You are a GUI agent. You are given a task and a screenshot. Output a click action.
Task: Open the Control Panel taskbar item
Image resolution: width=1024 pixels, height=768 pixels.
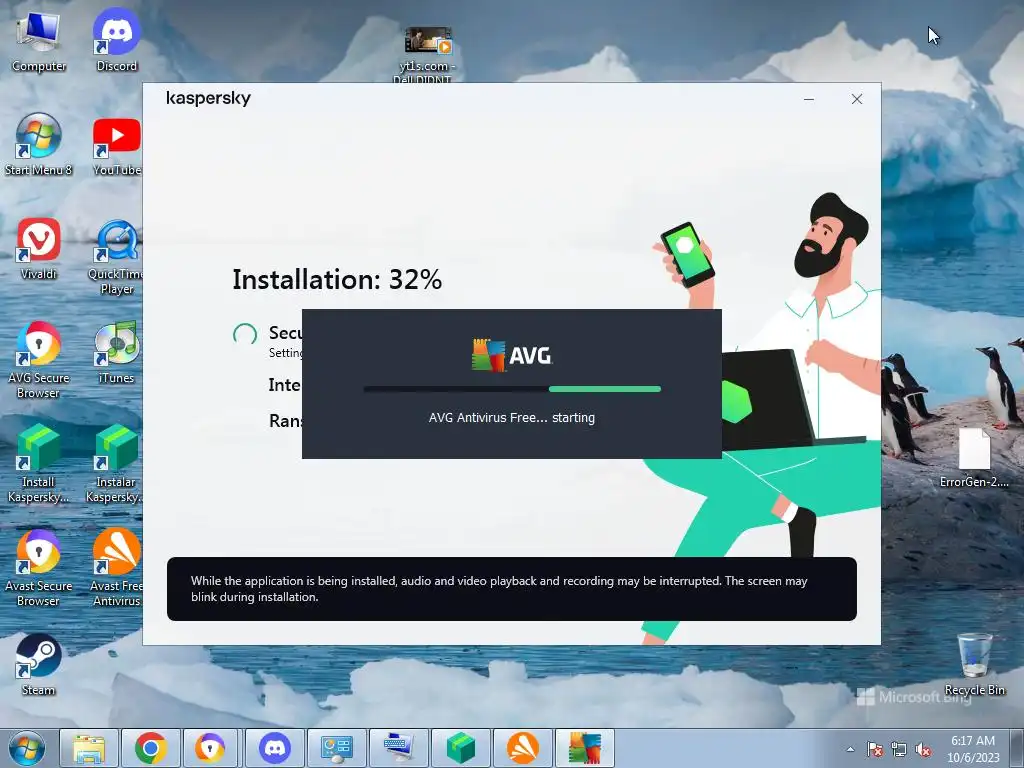pos(336,748)
